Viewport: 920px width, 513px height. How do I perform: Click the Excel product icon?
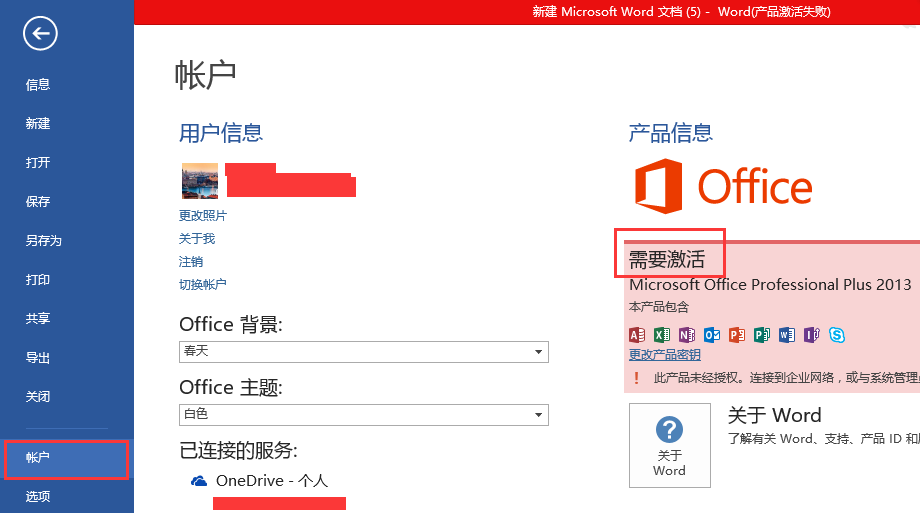[662, 335]
